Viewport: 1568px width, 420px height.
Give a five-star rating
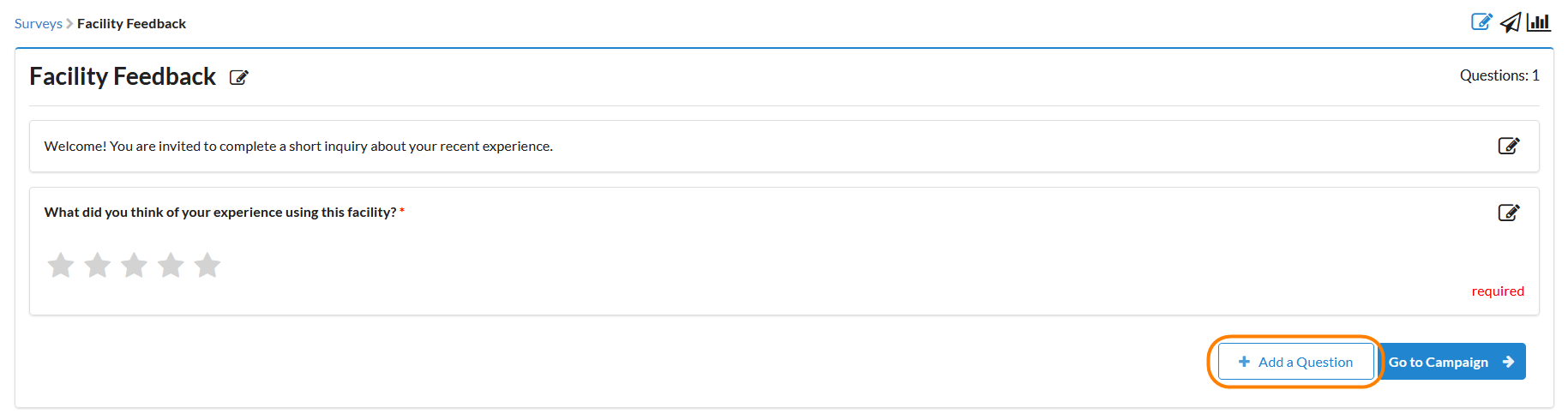pyautogui.click(x=207, y=265)
